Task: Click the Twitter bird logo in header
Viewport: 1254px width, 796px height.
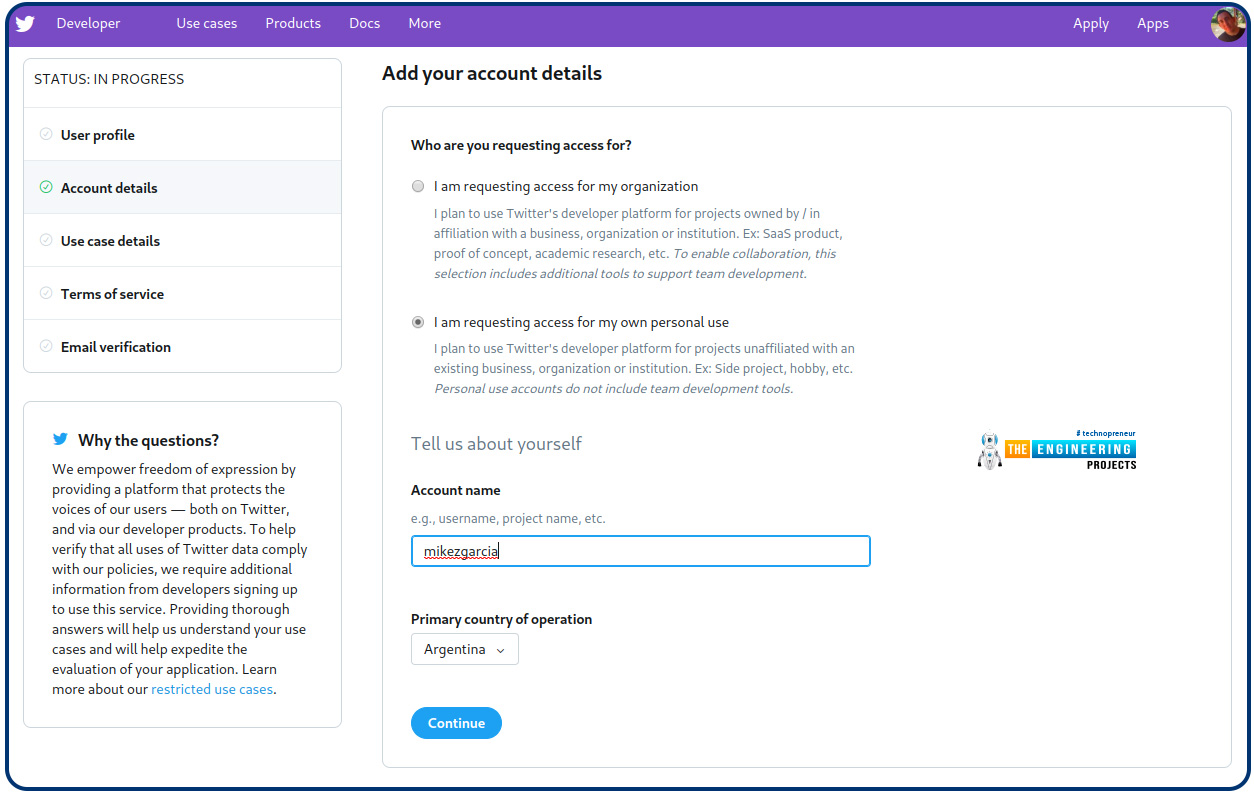Action: [x=25, y=24]
